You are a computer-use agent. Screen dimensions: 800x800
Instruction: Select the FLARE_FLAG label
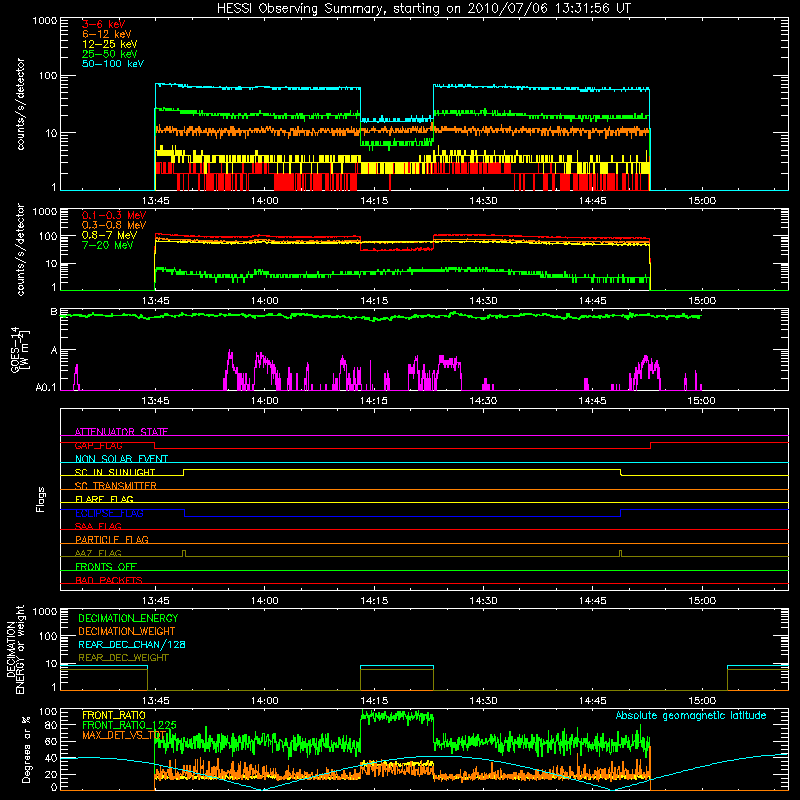(x=104, y=499)
